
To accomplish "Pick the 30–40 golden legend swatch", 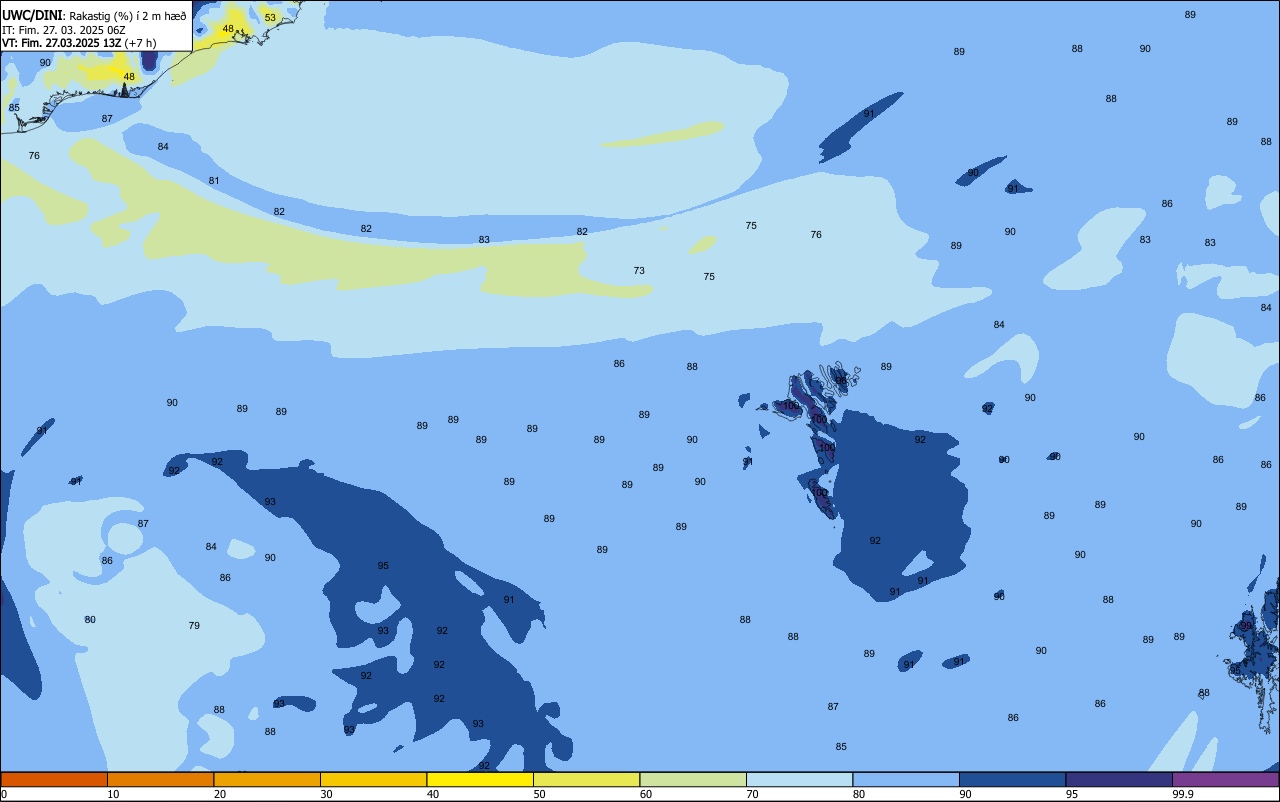I will point(373,779).
